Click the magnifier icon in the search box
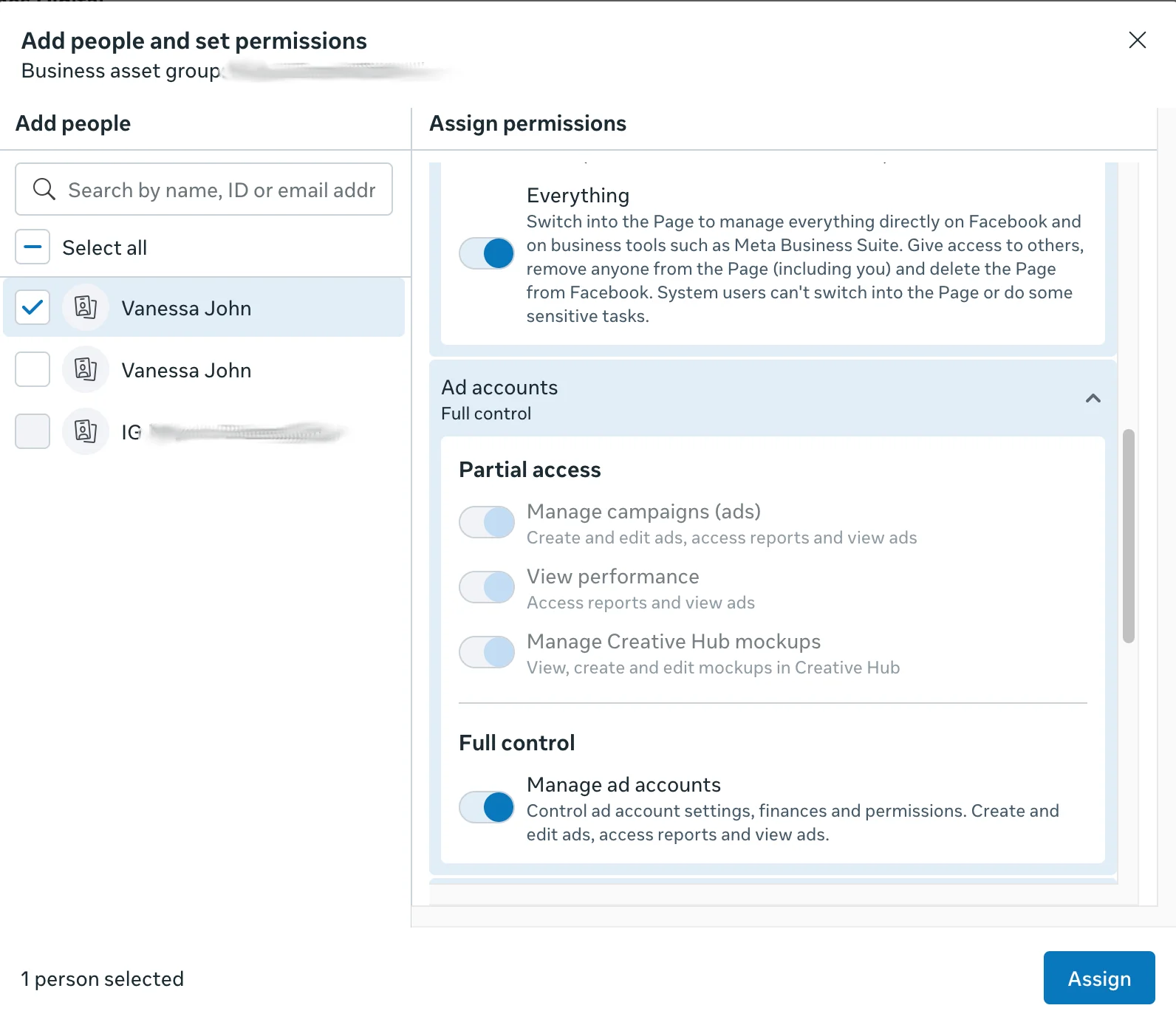The height and width of the screenshot is (1025, 1176). [44, 189]
